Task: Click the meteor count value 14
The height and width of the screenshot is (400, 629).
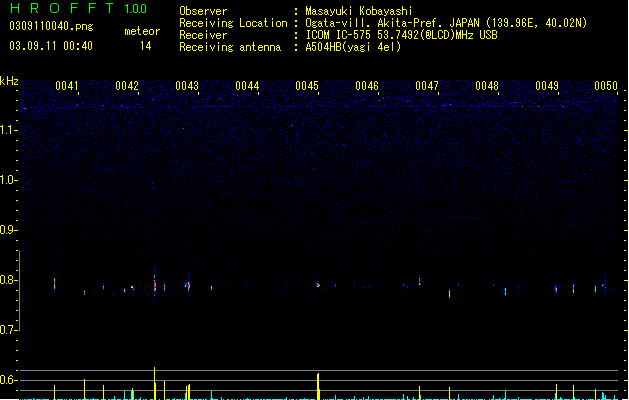Action: (146, 46)
